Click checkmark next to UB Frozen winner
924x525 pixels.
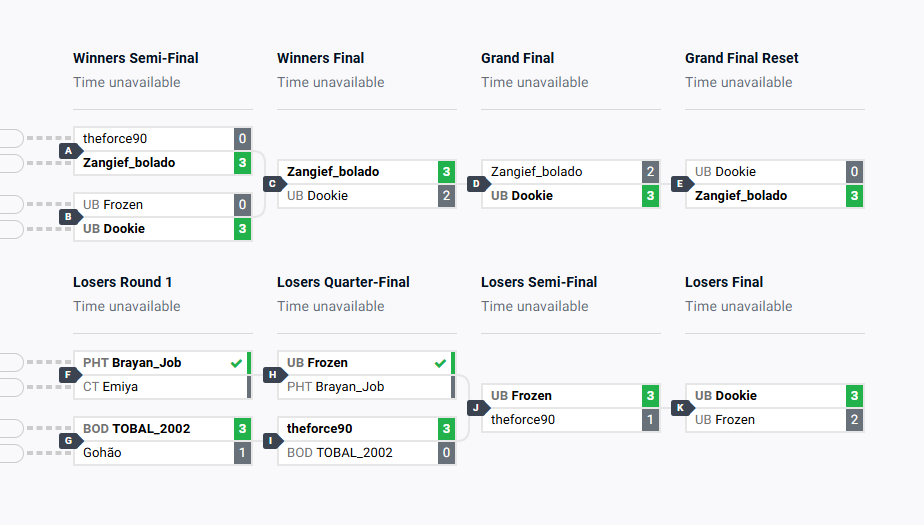click(x=440, y=363)
